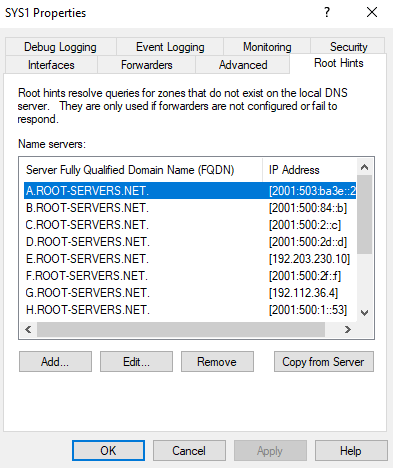The height and width of the screenshot is (468, 393).
Task: Click IP address [2001:500:1::53]
Action: point(308,310)
